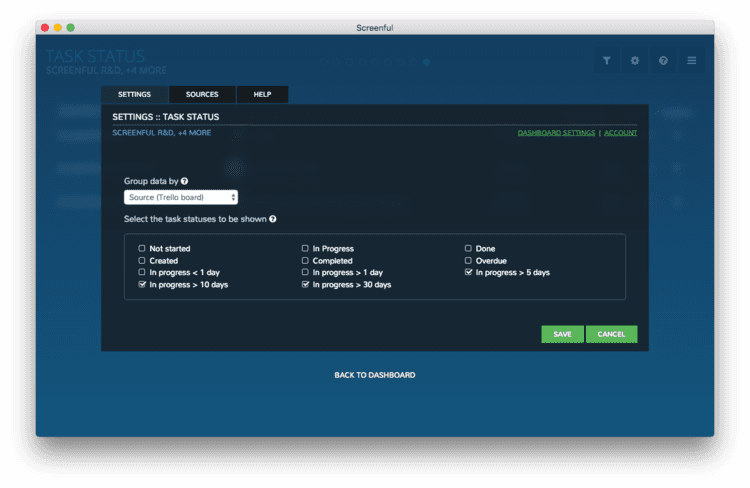Uncheck In progress > 10 days

tap(142, 284)
